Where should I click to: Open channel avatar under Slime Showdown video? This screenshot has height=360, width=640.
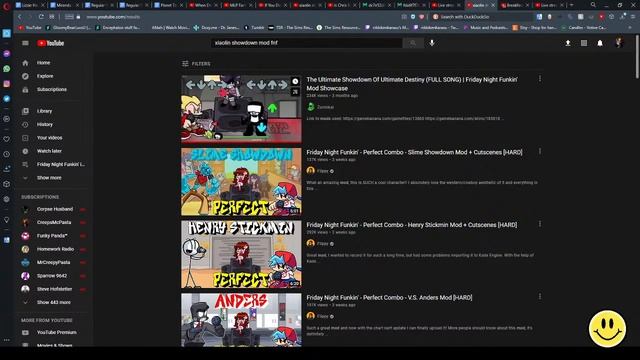pyautogui.click(x=311, y=171)
